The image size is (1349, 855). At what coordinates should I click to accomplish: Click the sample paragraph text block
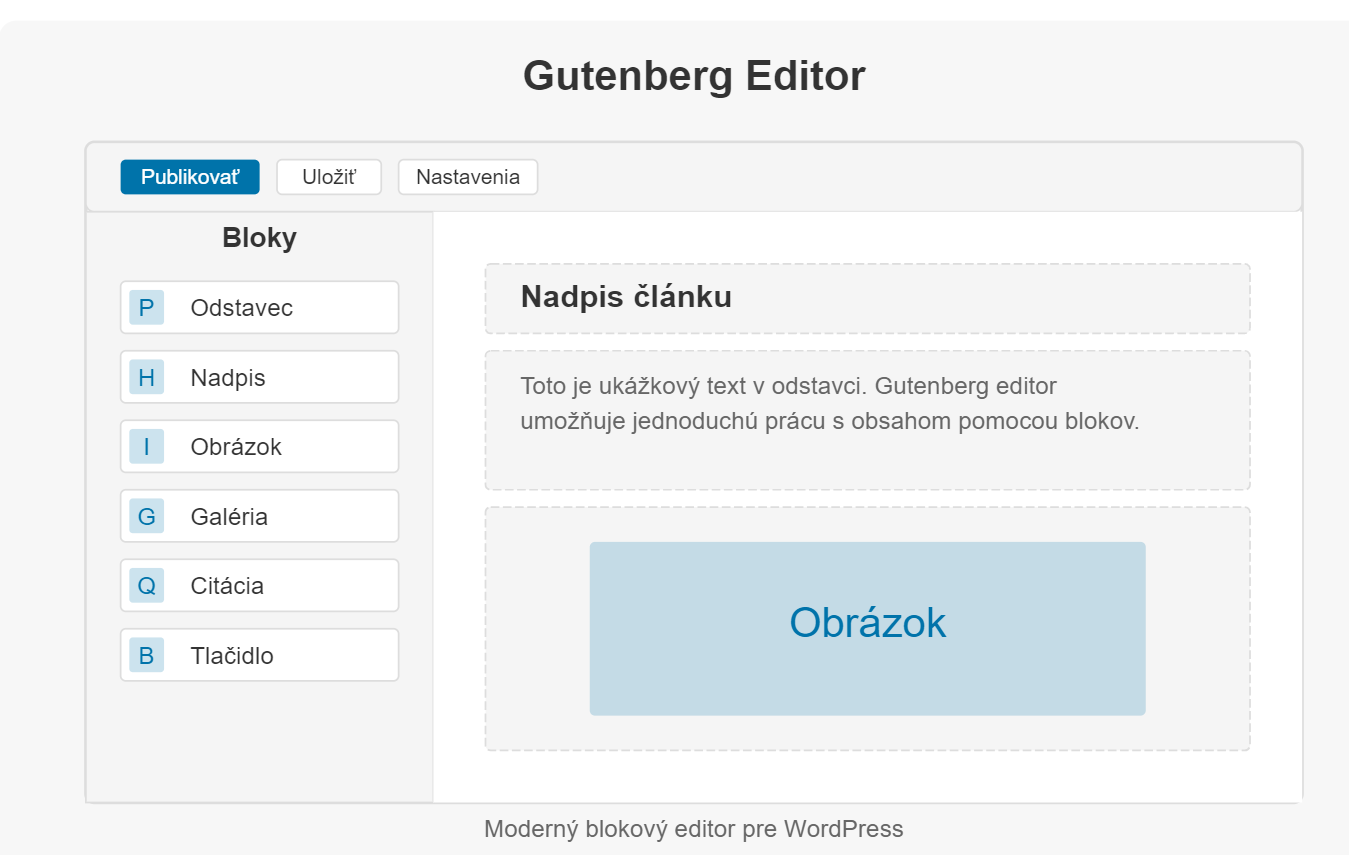tap(868, 420)
